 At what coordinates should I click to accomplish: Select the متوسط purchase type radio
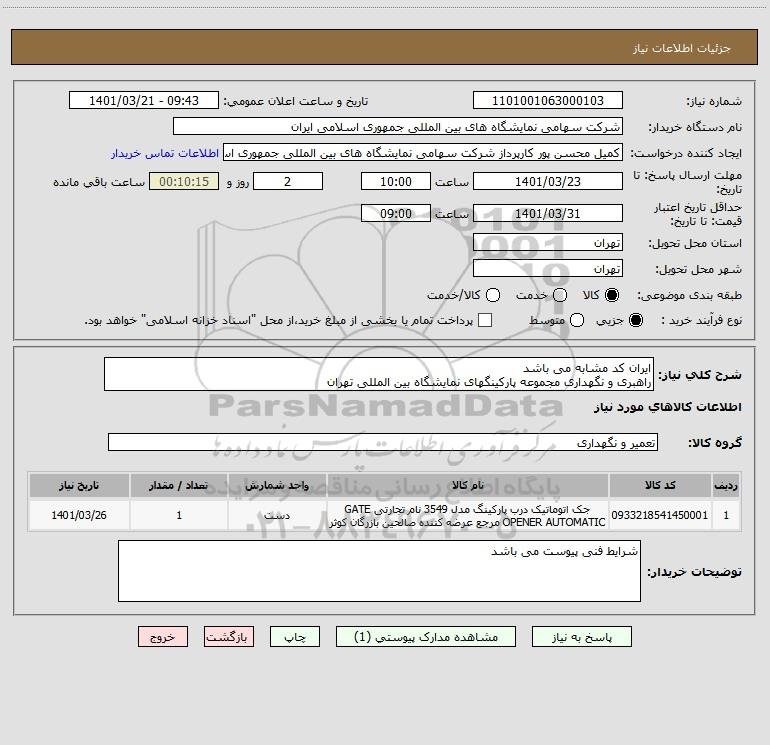(577, 320)
